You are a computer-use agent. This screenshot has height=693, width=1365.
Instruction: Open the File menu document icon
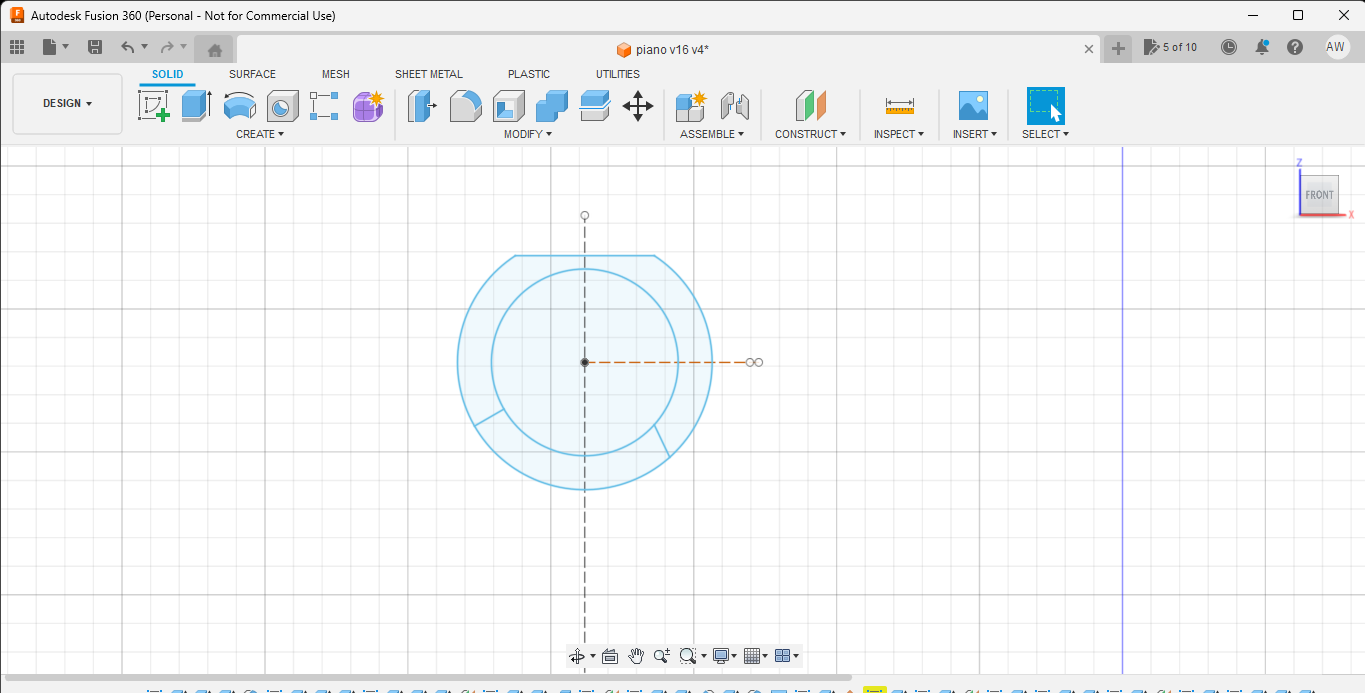point(50,47)
